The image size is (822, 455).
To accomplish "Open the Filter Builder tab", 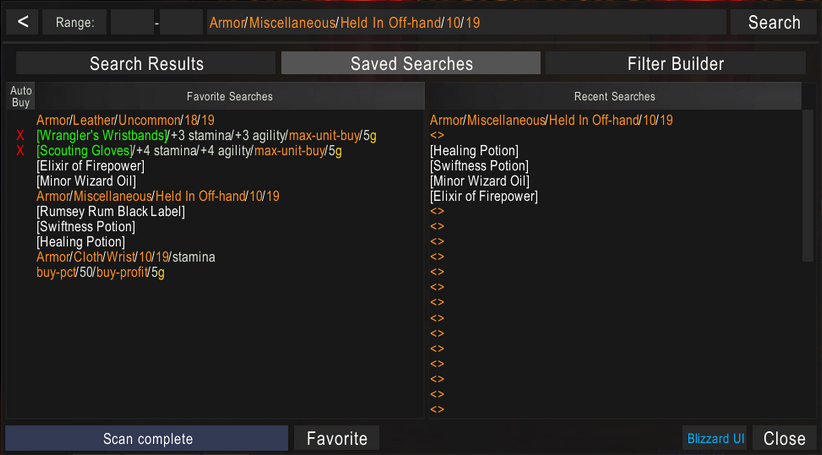I will tap(675, 64).
